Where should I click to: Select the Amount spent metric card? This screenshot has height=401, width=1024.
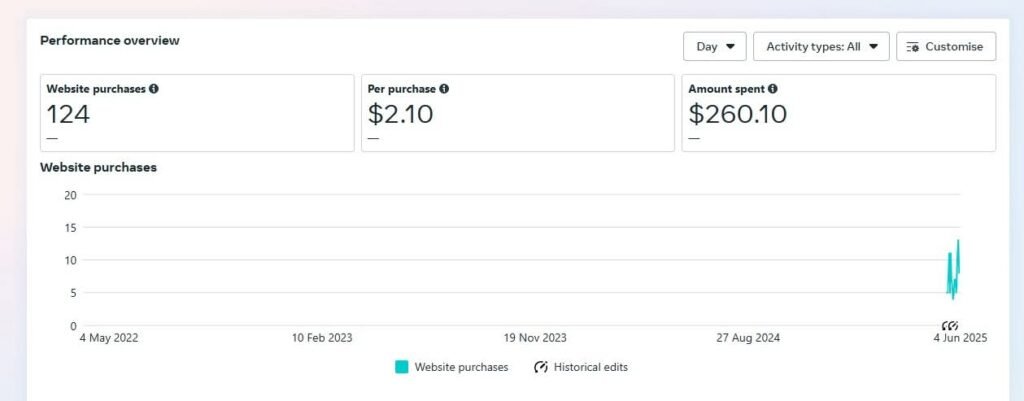tap(839, 113)
